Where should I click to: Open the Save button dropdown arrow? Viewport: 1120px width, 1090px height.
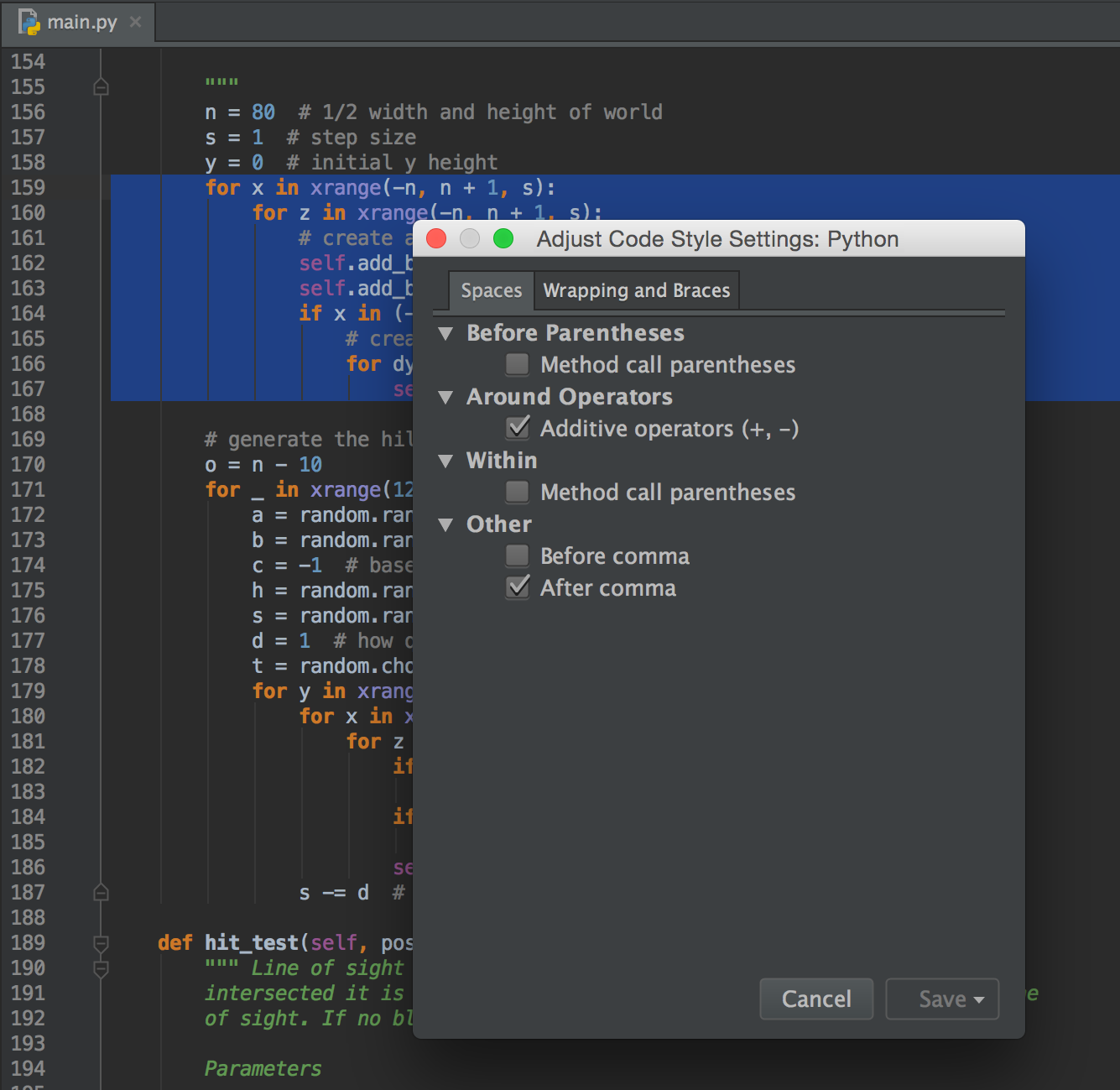coord(978,999)
